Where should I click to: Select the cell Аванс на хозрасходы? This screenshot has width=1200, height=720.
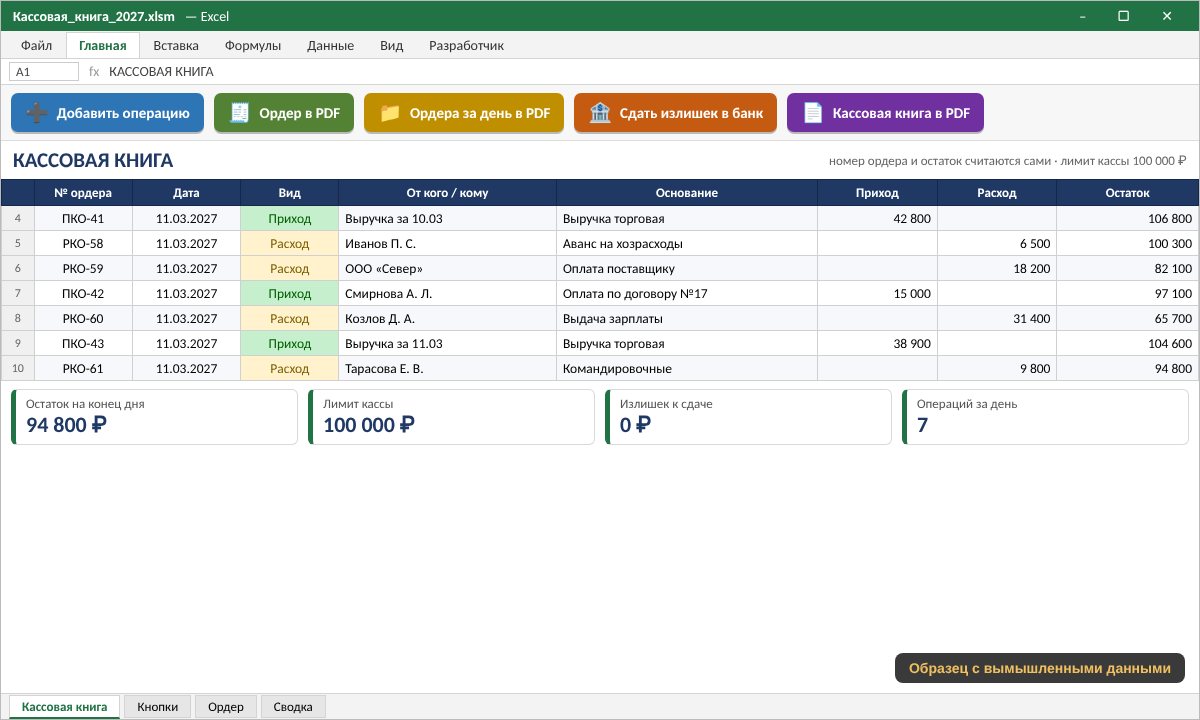pos(687,244)
